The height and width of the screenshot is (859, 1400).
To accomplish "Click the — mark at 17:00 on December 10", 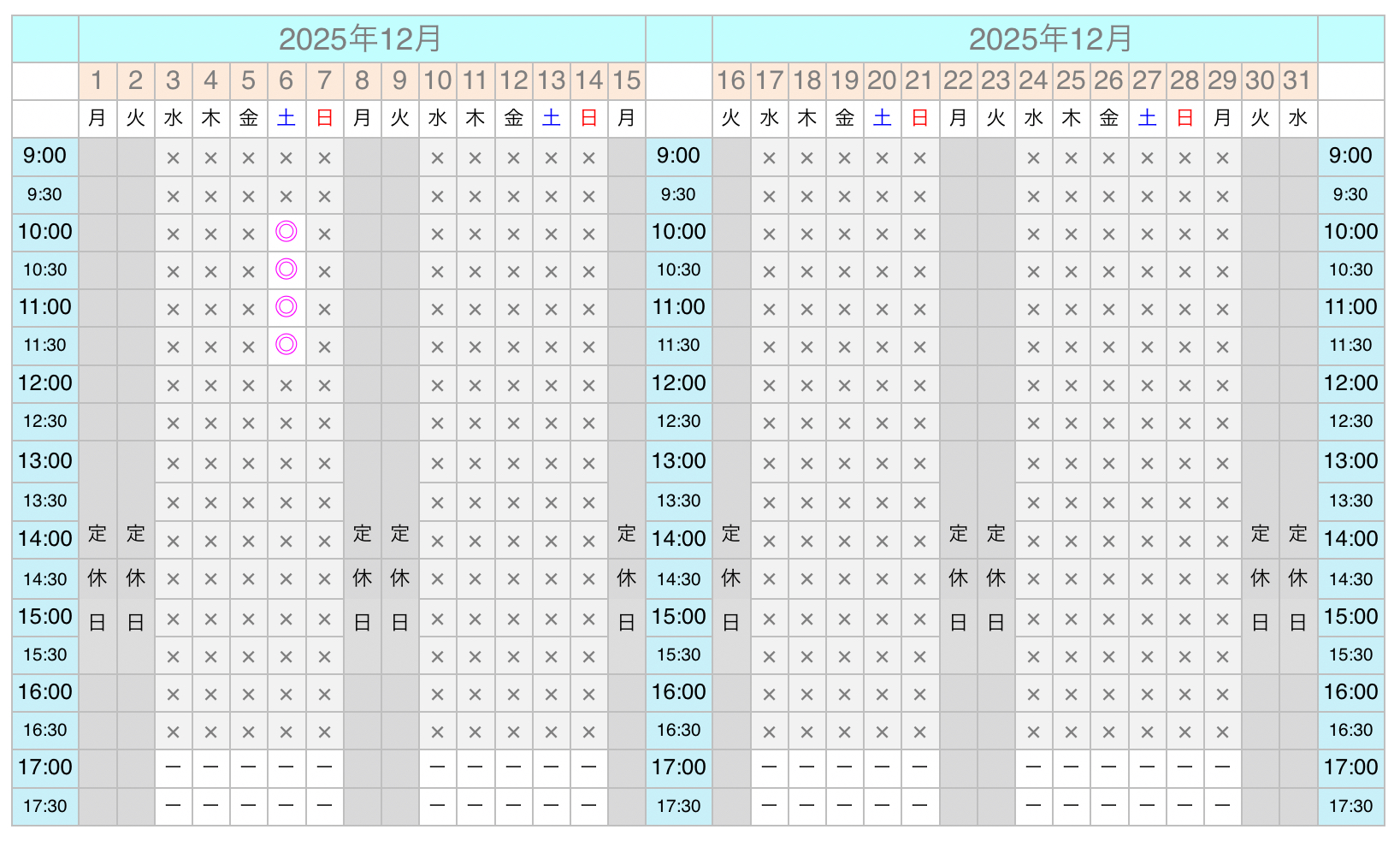I will (x=437, y=767).
